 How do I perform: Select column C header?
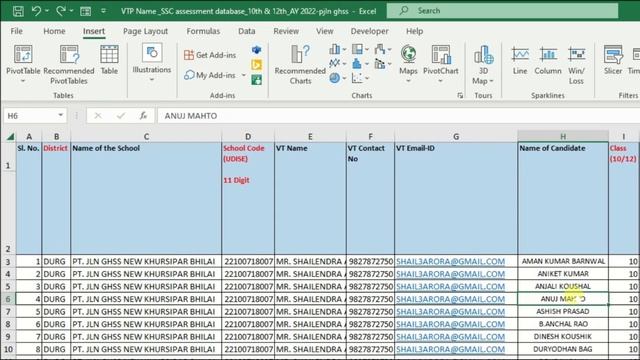coord(146,137)
